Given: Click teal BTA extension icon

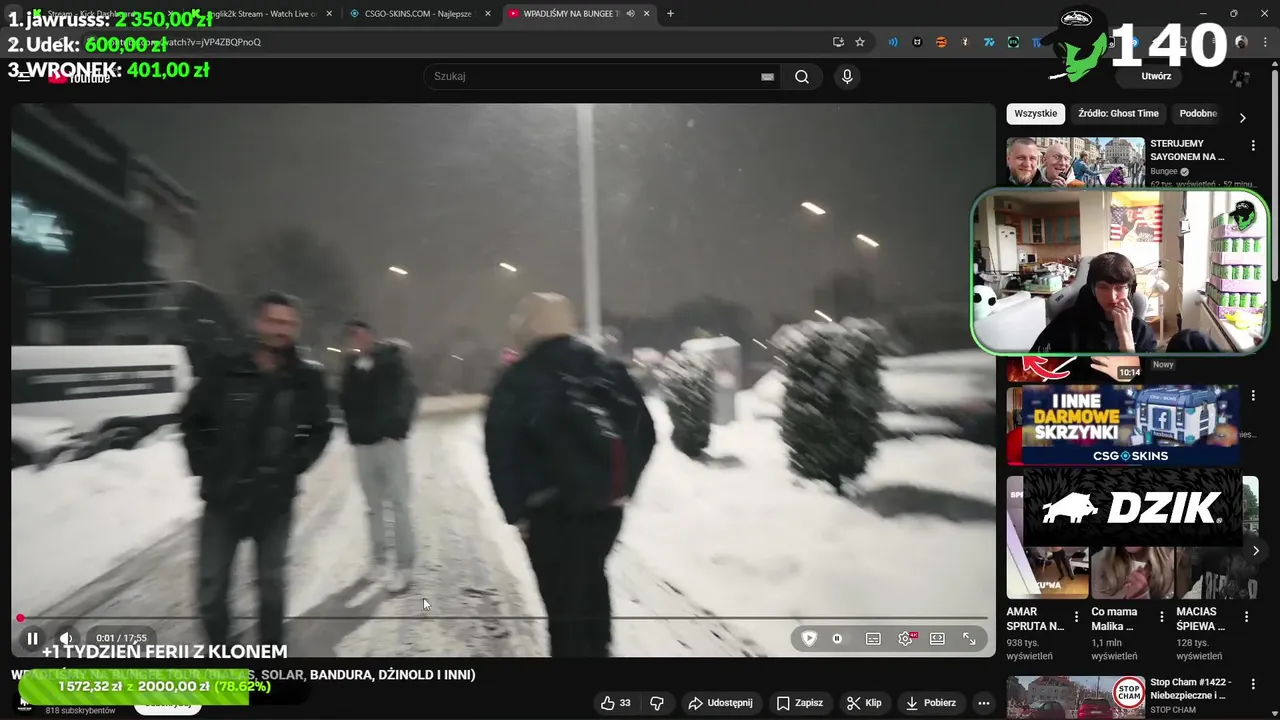Looking at the screenshot, I should click(1013, 42).
